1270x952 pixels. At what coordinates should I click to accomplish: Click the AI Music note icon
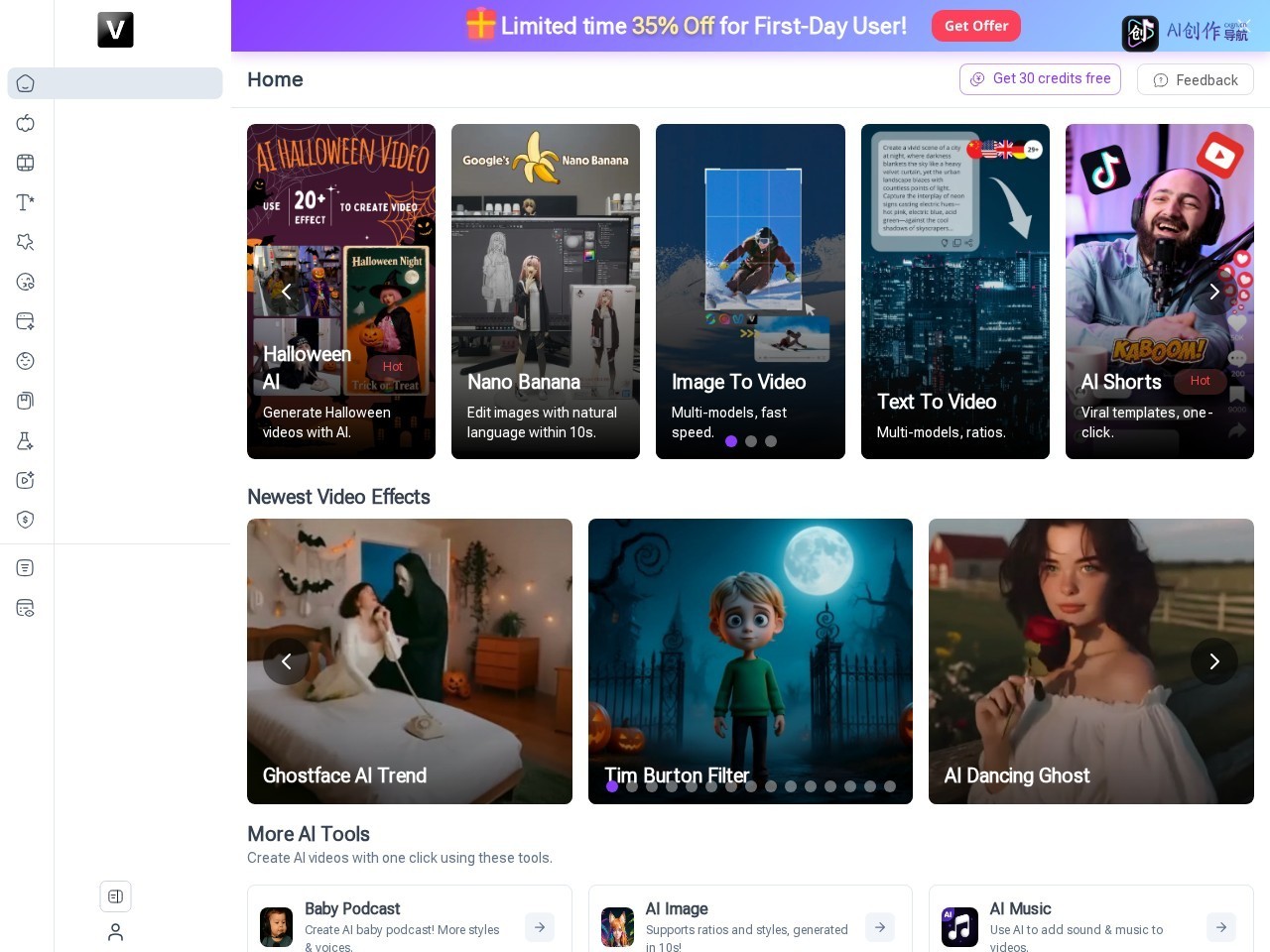(959, 927)
